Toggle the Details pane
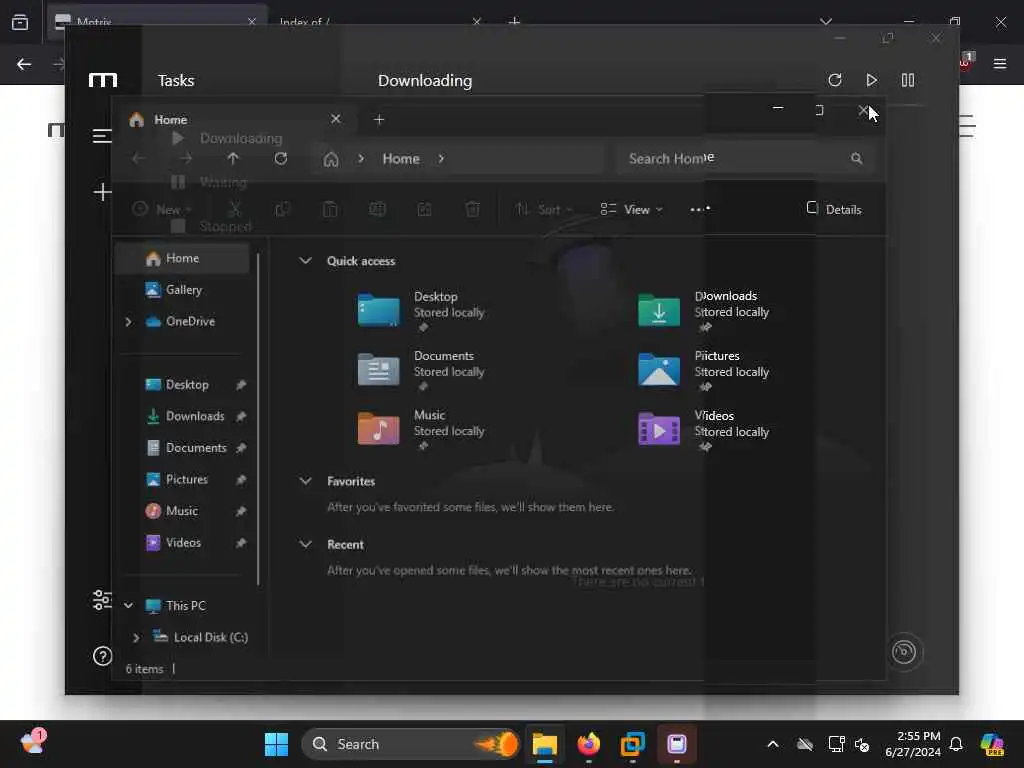1024x768 pixels. pyautogui.click(x=835, y=209)
